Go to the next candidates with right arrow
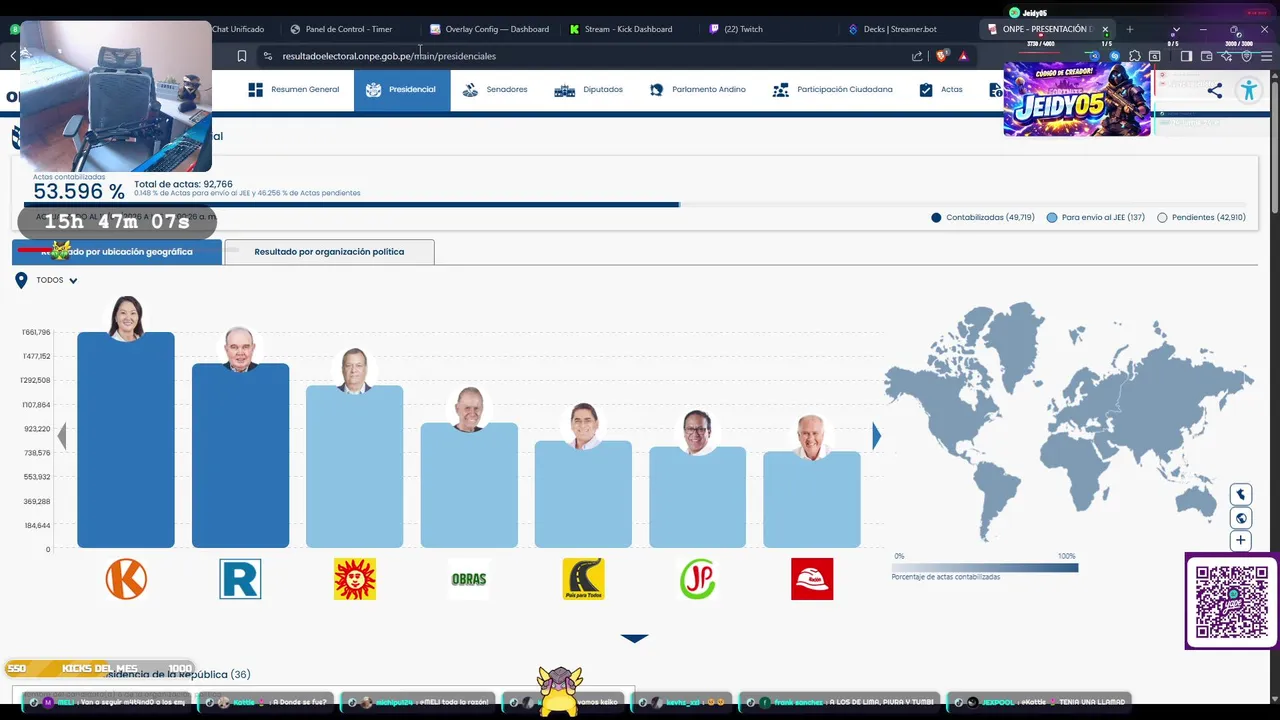 (876, 436)
